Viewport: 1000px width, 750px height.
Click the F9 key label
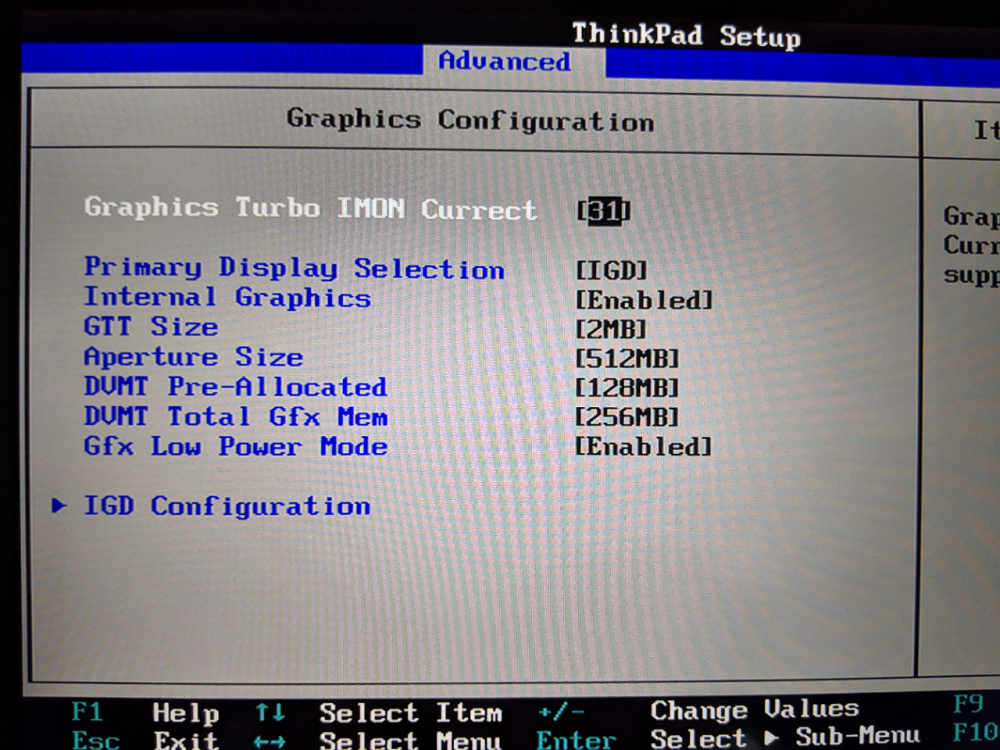(968, 704)
